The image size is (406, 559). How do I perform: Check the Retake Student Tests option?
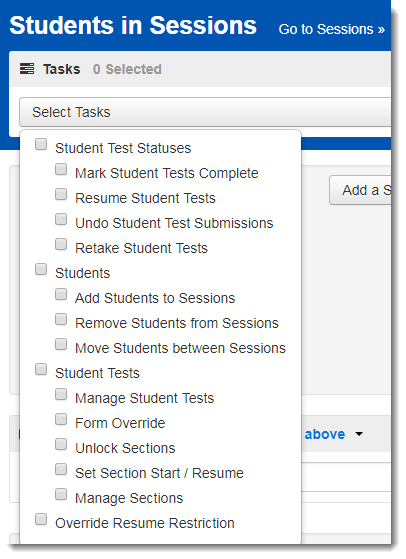[x=61, y=244]
